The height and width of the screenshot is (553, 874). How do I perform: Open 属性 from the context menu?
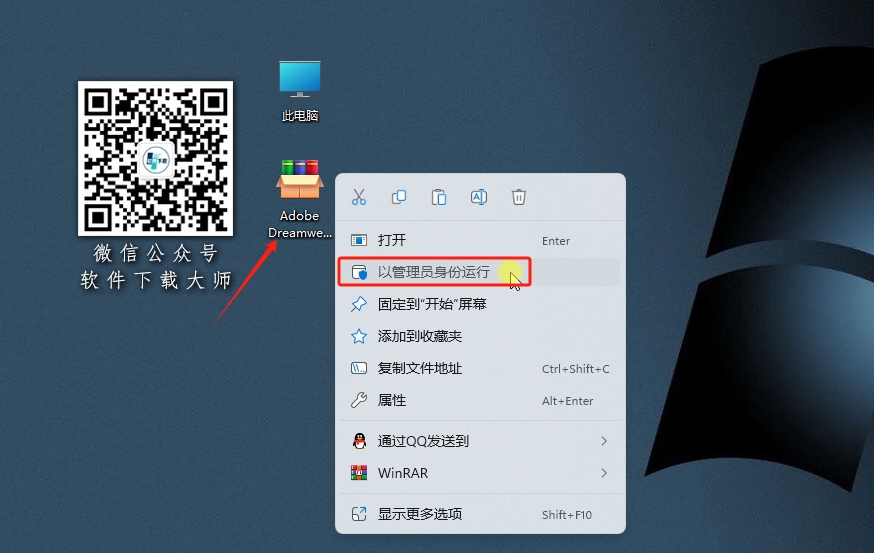pyautogui.click(x=480, y=400)
